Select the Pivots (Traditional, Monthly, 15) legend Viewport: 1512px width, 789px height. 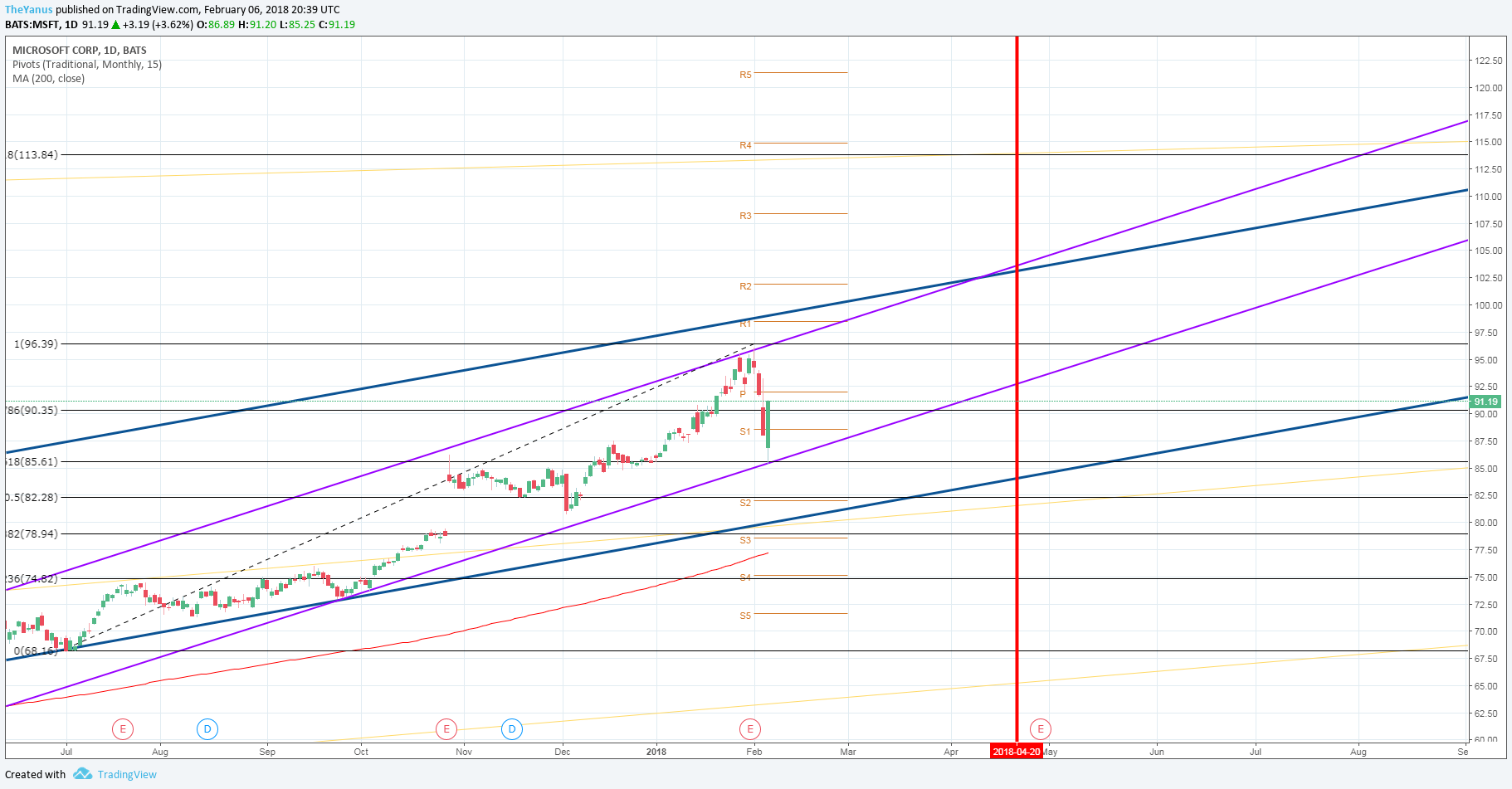(x=87, y=65)
